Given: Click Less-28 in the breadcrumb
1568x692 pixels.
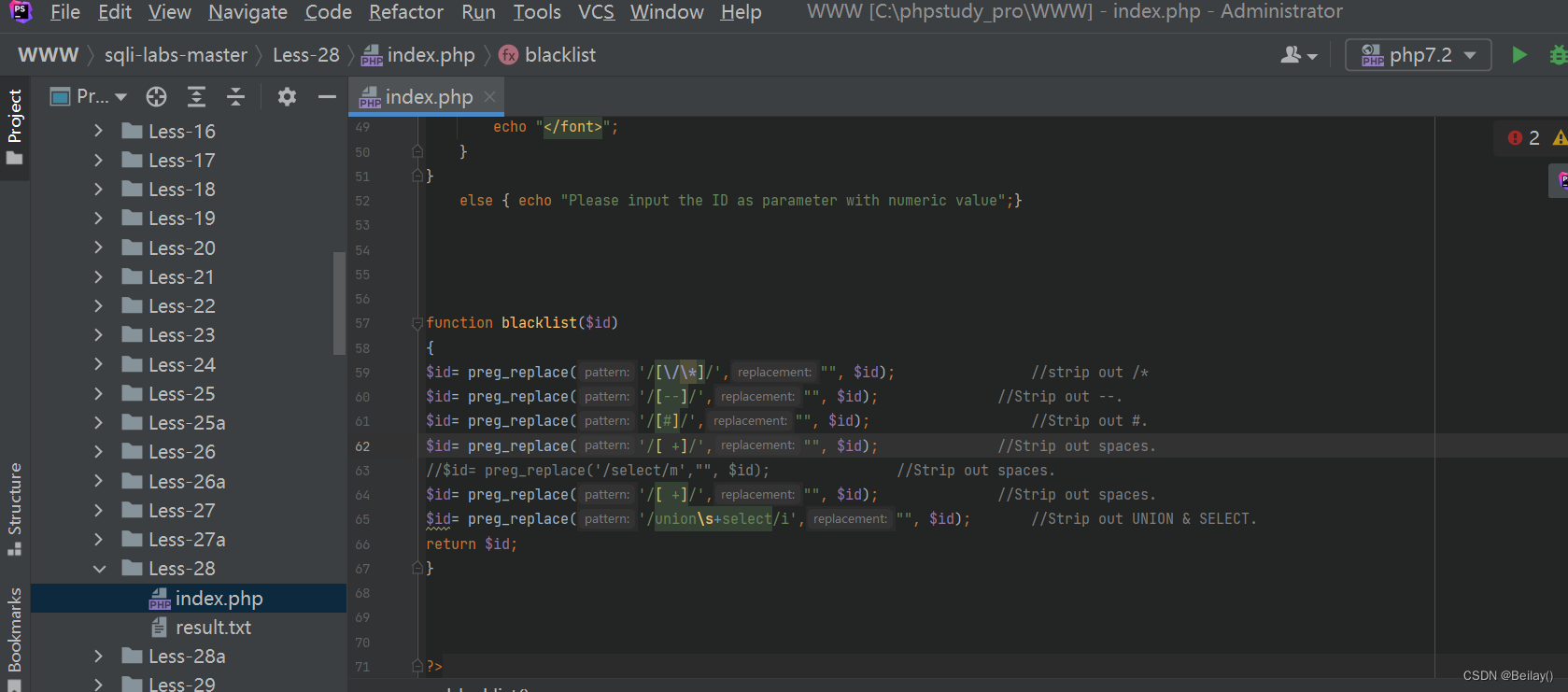Looking at the screenshot, I should [306, 55].
